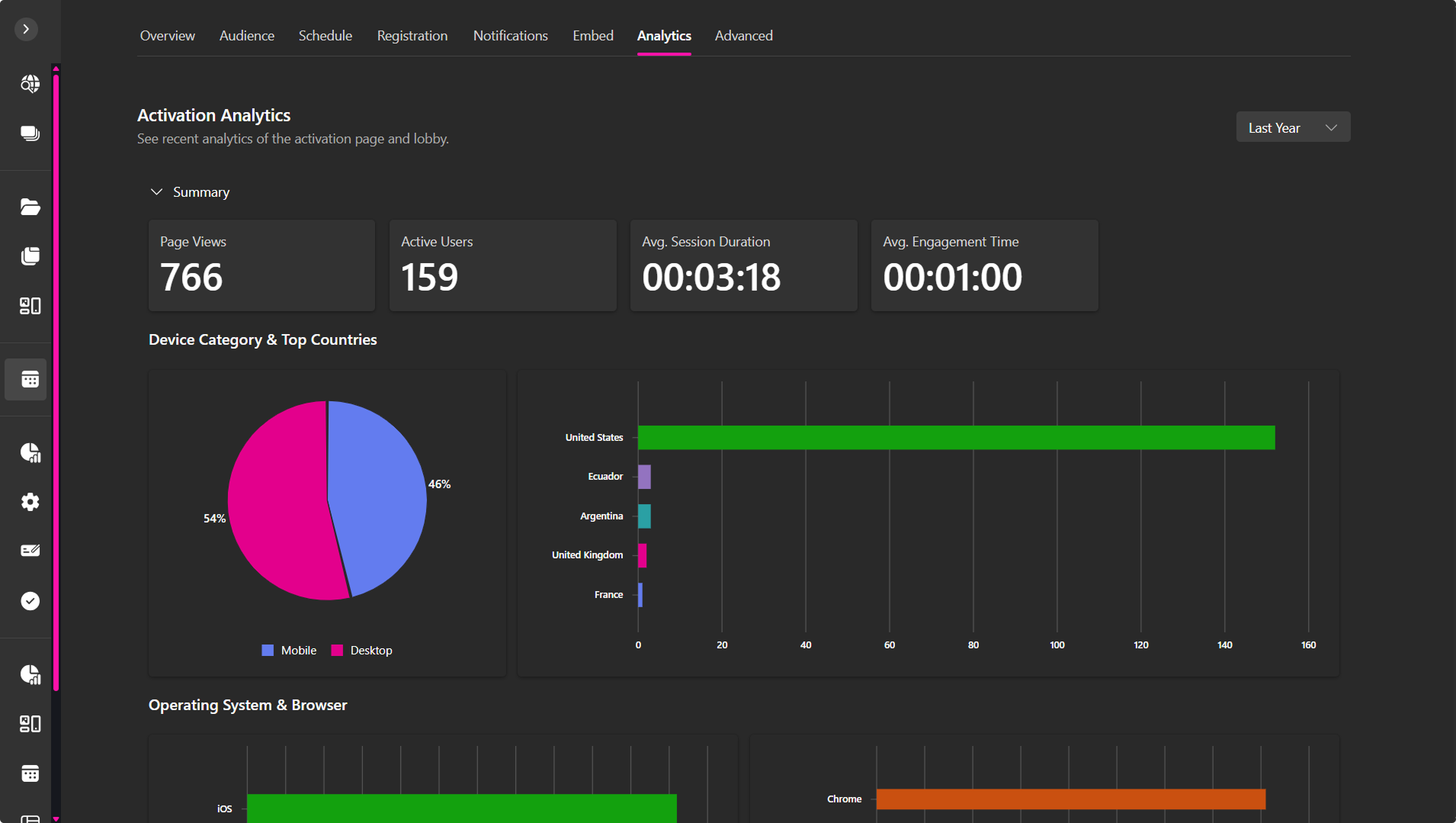The image size is (1456, 823).
Task: Toggle Desktop series in pie legend
Action: click(x=362, y=651)
